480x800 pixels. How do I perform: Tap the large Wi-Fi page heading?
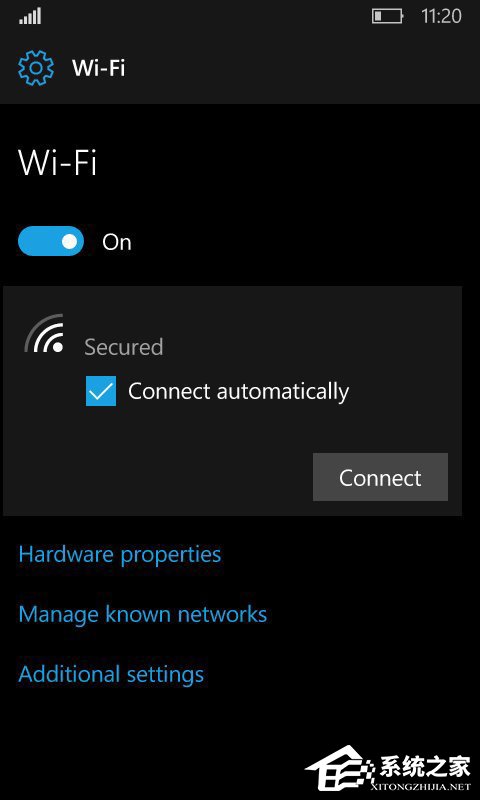(58, 163)
